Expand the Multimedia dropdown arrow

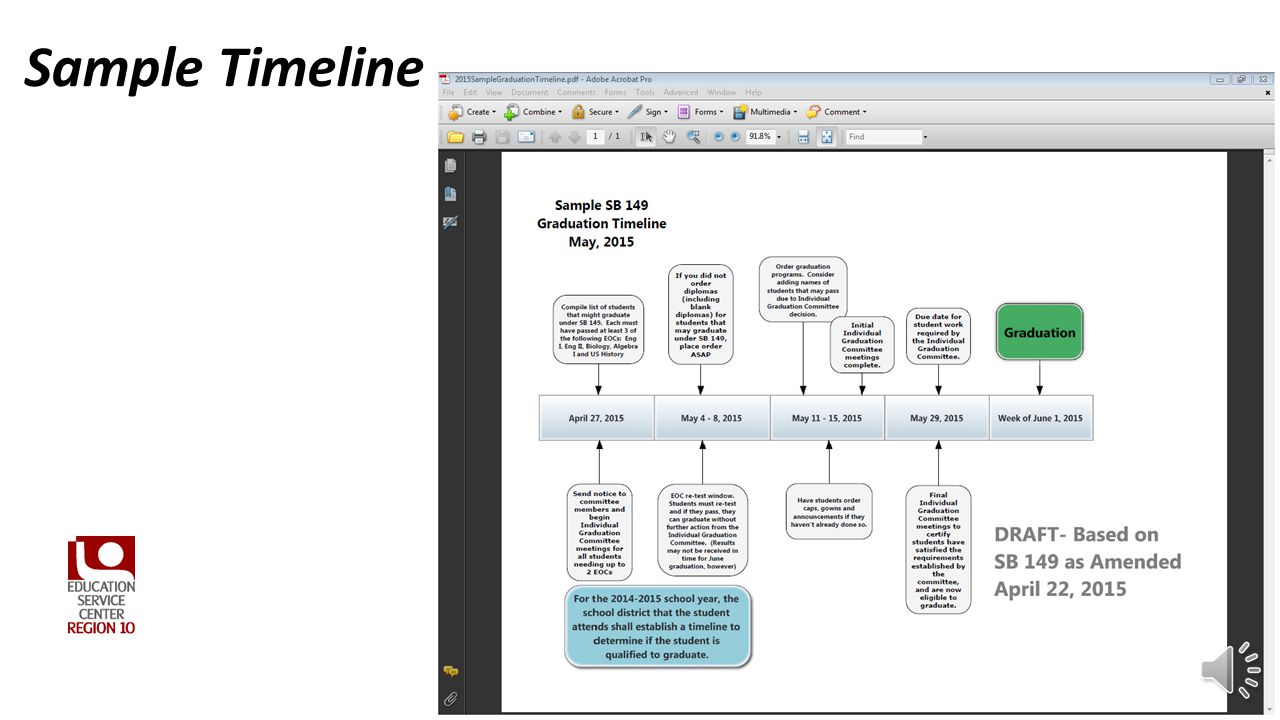click(x=795, y=112)
